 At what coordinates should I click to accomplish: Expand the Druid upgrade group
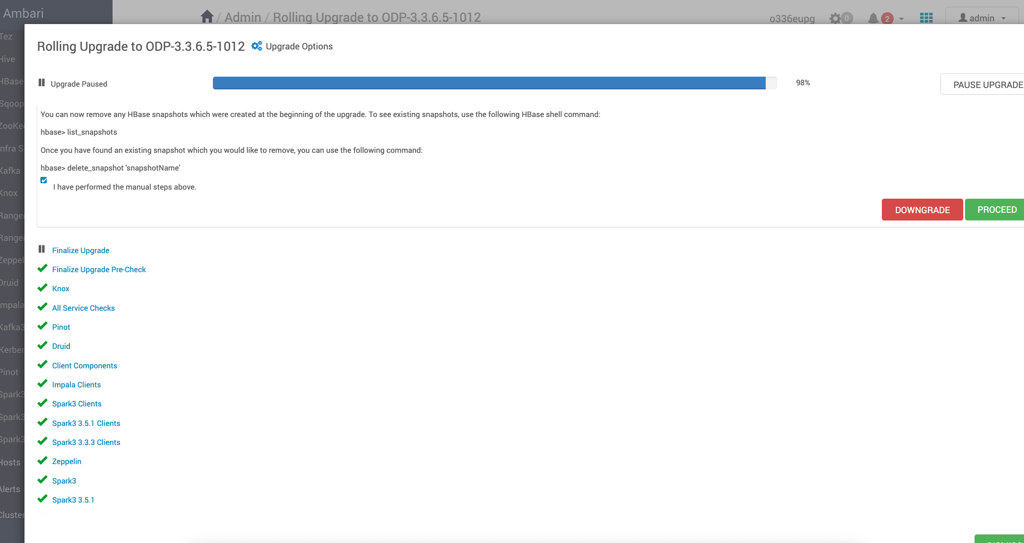[x=61, y=346]
